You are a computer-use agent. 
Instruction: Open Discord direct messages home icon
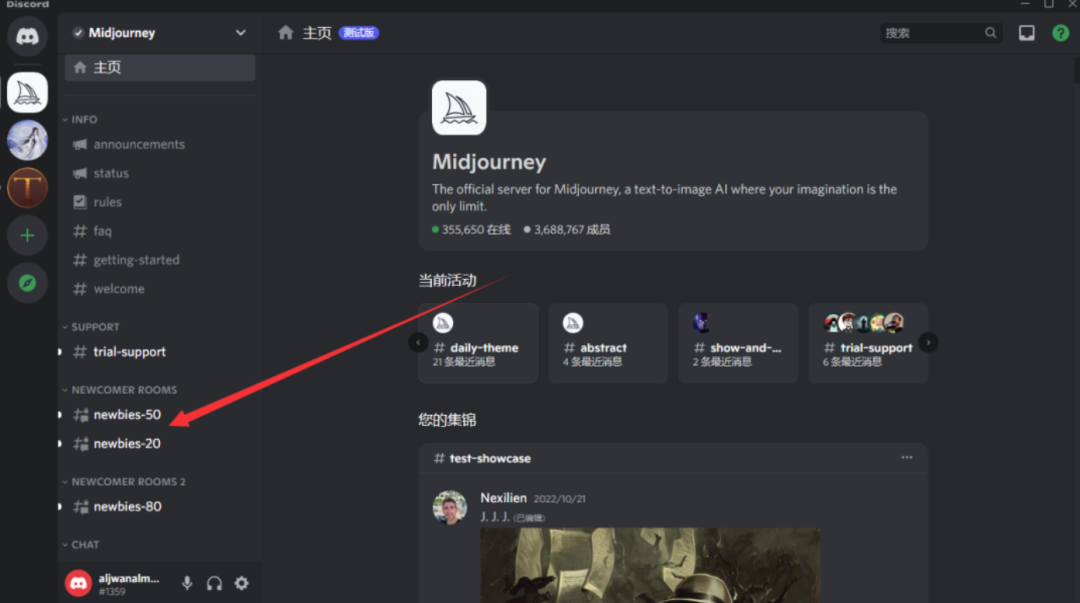[x=28, y=36]
